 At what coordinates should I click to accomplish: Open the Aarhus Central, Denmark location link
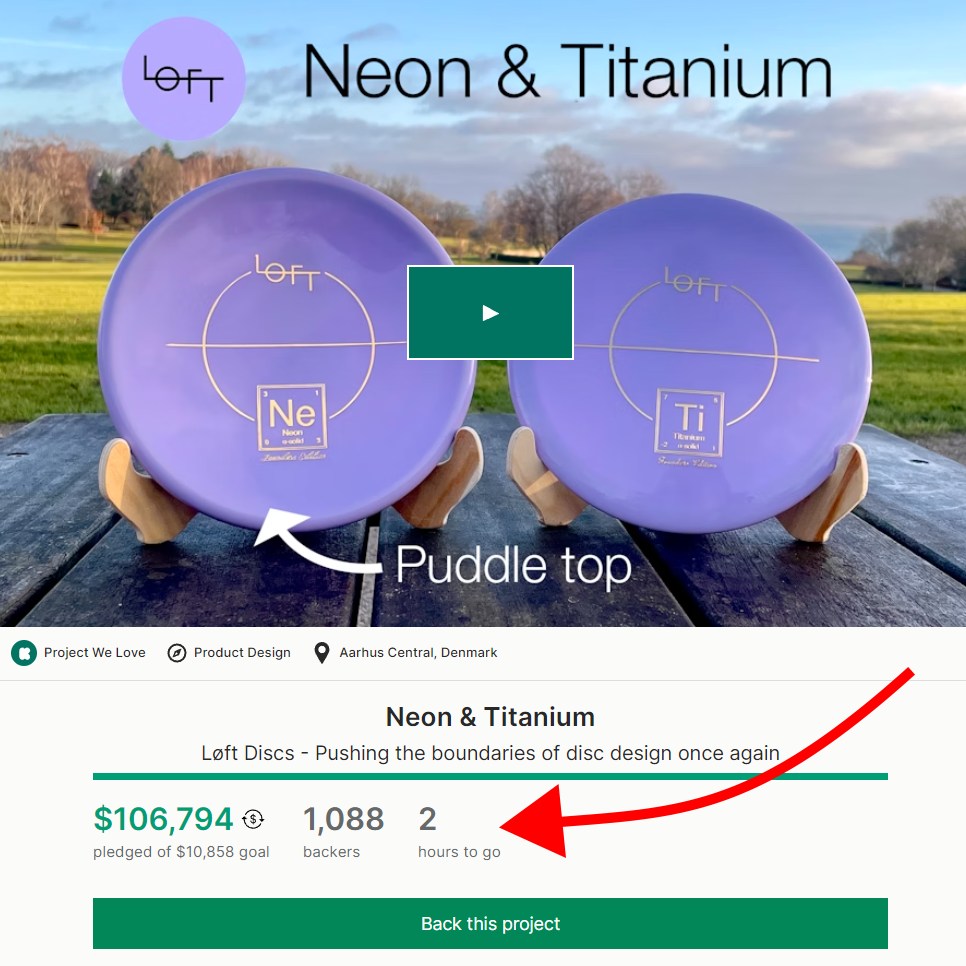coord(418,653)
